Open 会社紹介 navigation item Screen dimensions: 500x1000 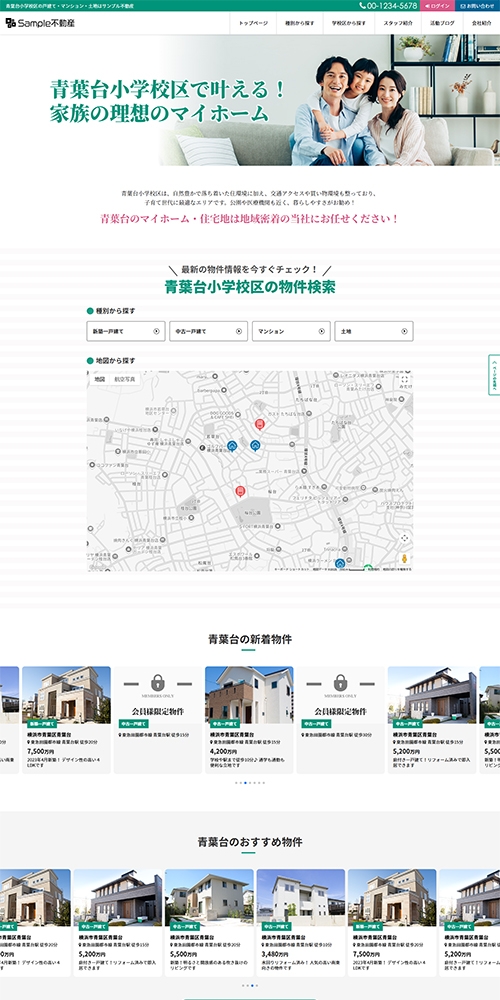[482, 23]
